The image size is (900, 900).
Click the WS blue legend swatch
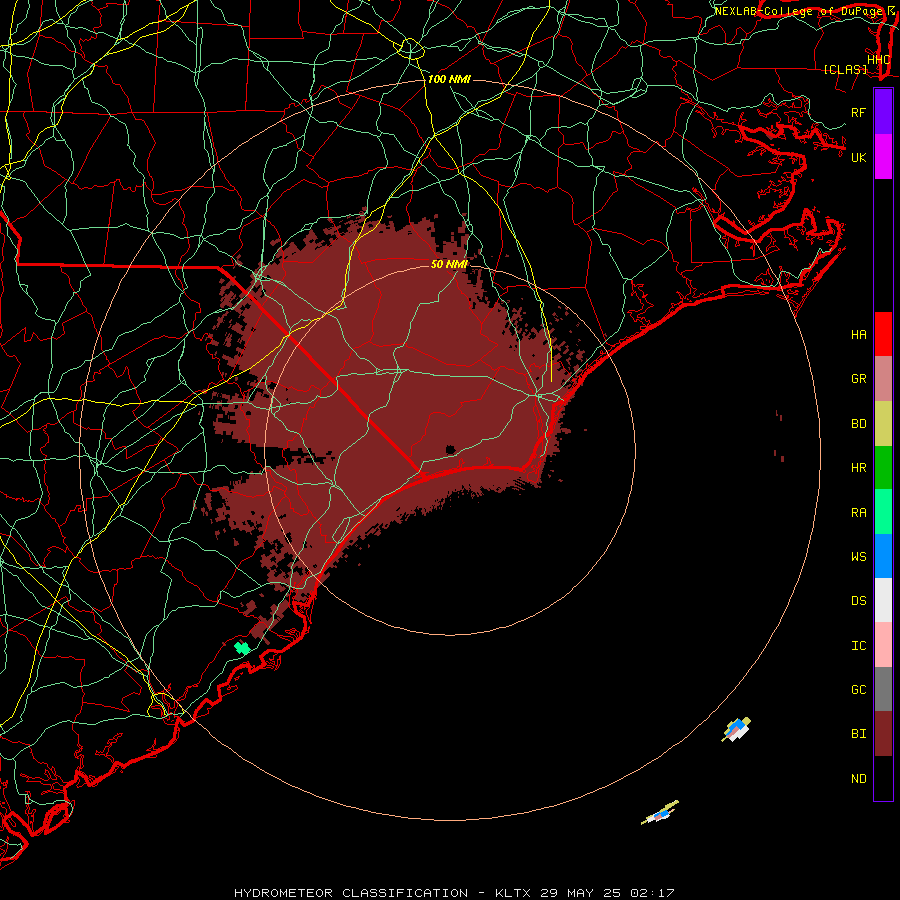[883, 556]
